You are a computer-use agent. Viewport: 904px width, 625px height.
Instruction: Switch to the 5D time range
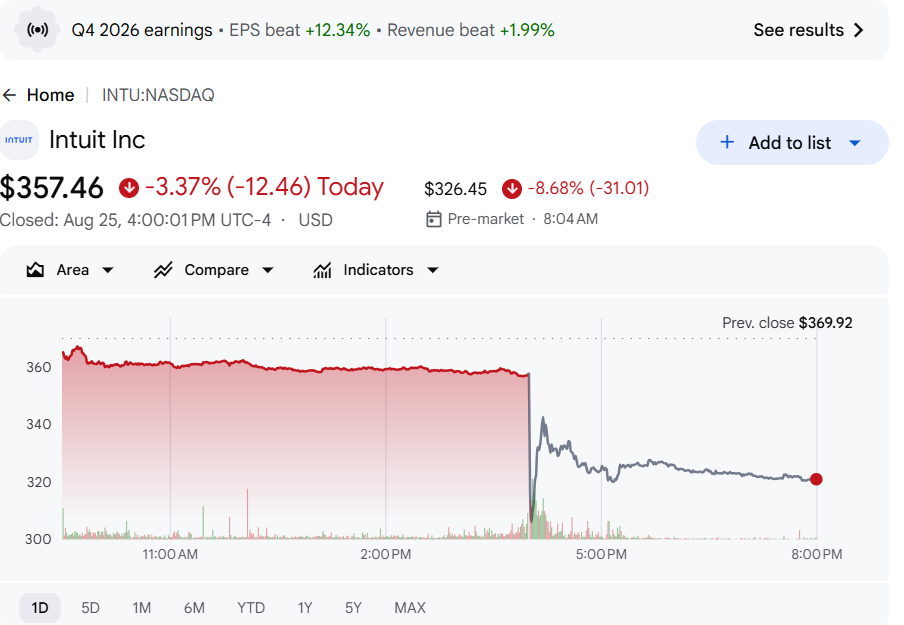(90, 608)
